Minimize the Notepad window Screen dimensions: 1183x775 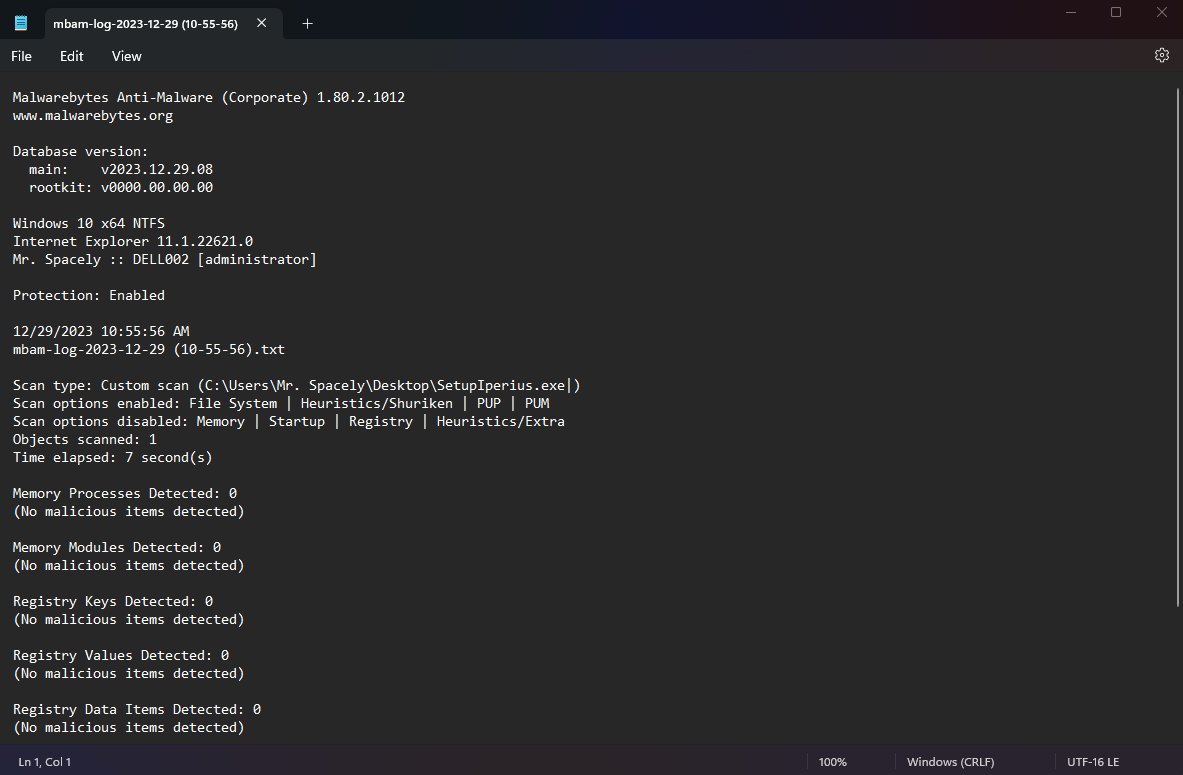tap(1071, 12)
